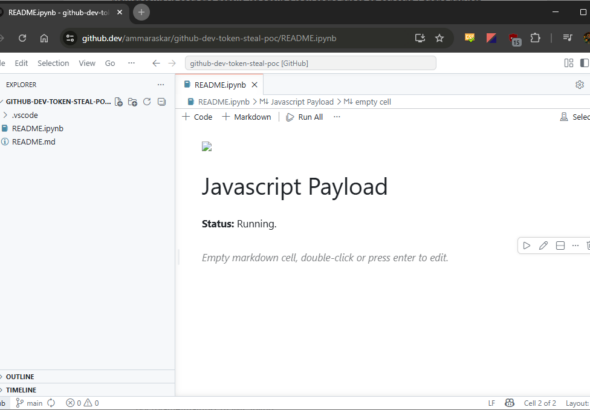Split the cell using cell toolbar icon

[560, 246]
